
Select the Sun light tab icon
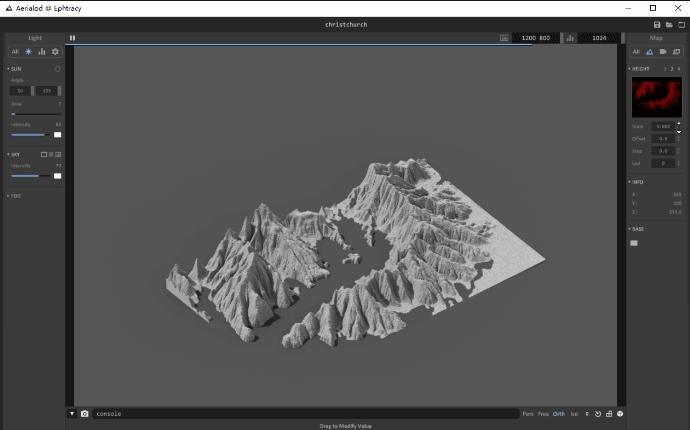(28, 51)
